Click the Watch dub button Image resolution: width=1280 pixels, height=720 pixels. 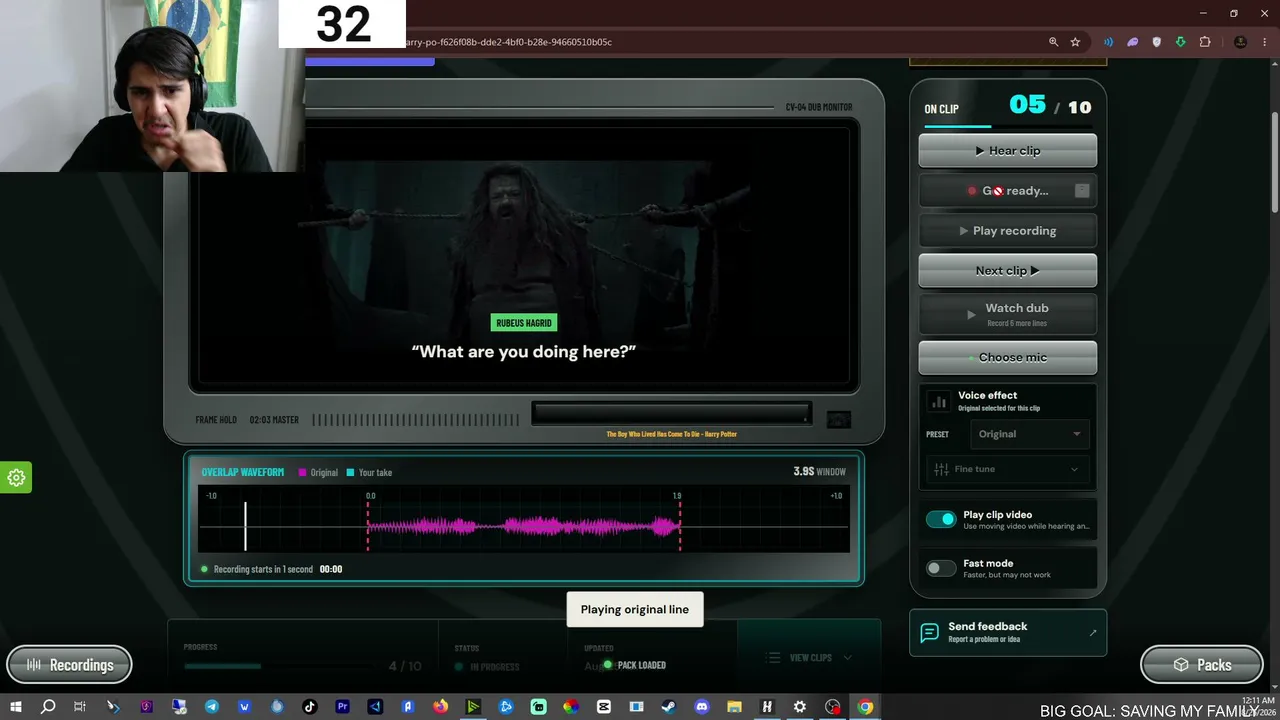point(1008,314)
